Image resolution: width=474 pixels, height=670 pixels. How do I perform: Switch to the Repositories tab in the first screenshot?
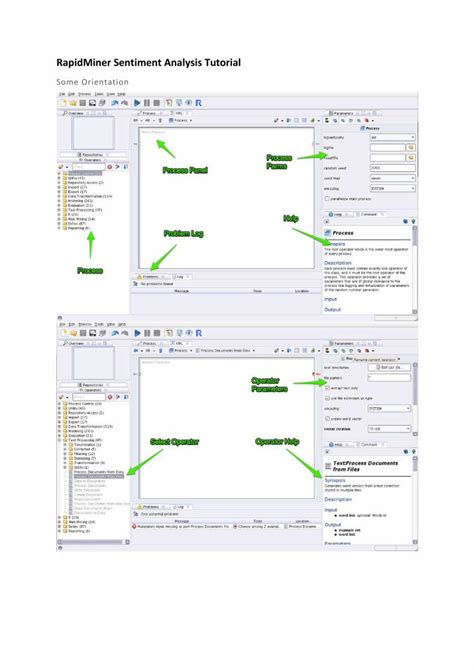93,155
